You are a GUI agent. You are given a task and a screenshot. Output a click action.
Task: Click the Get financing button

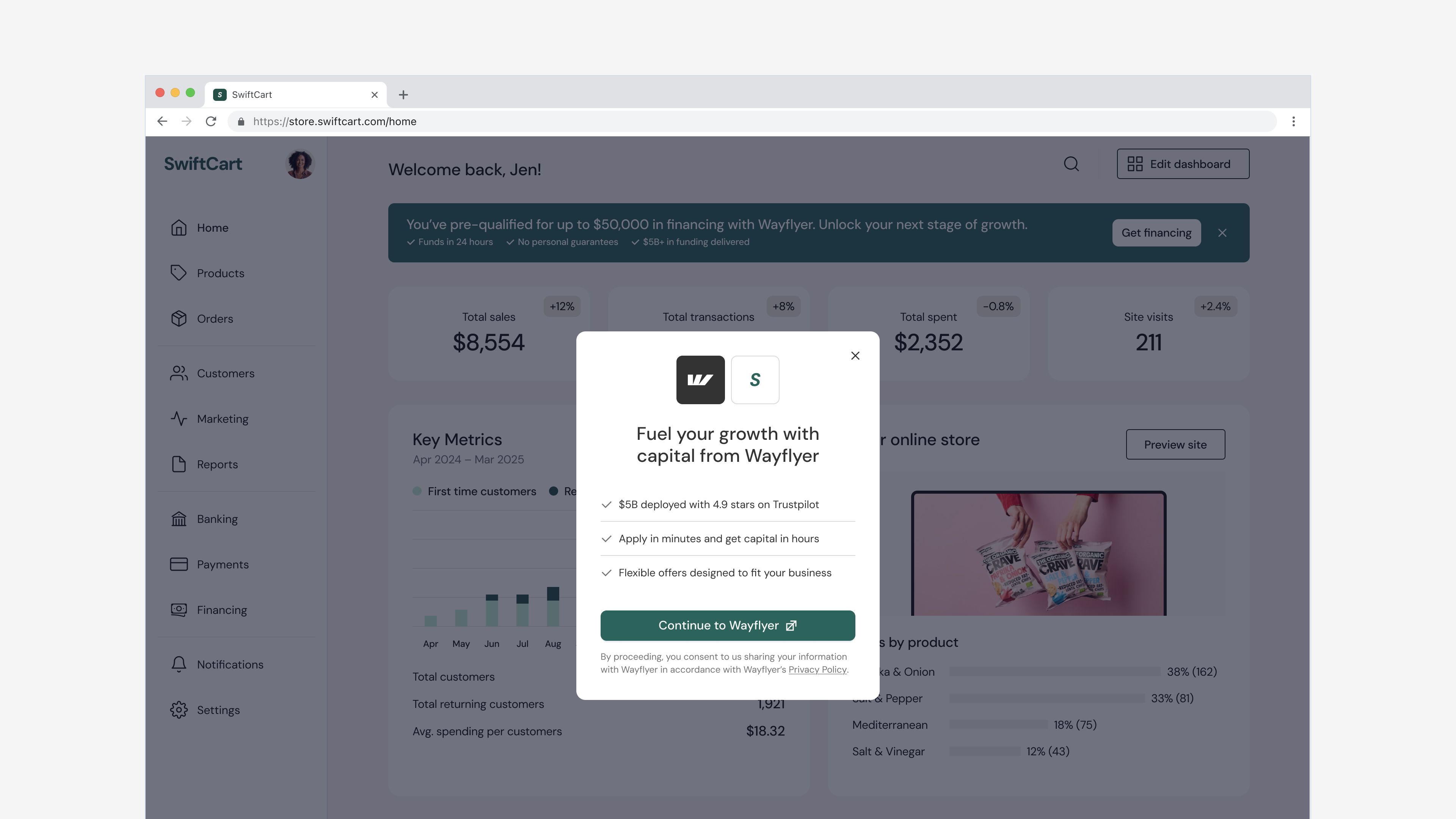[1156, 233]
